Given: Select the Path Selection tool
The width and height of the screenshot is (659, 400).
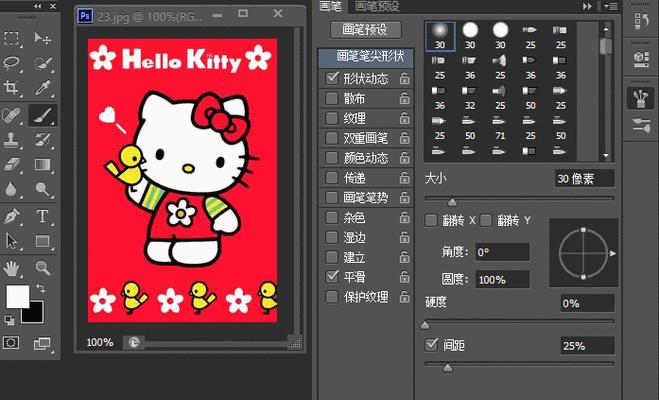Looking at the screenshot, I should pyautogui.click(x=11, y=241).
